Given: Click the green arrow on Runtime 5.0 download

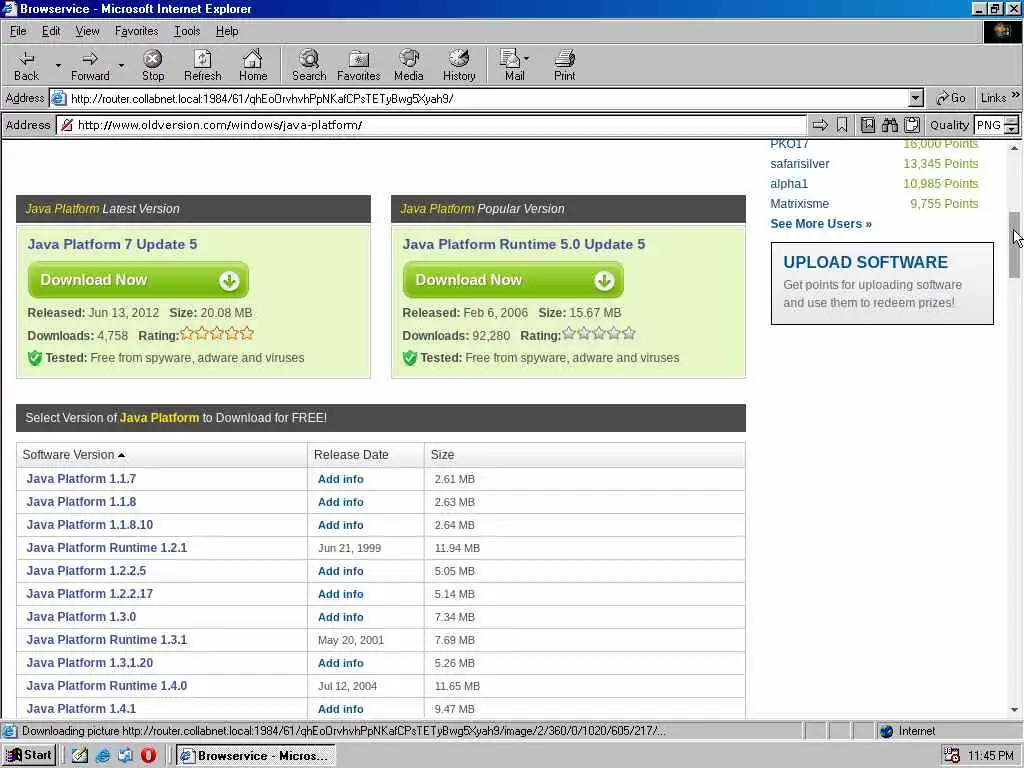Looking at the screenshot, I should click(x=604, y=281).
